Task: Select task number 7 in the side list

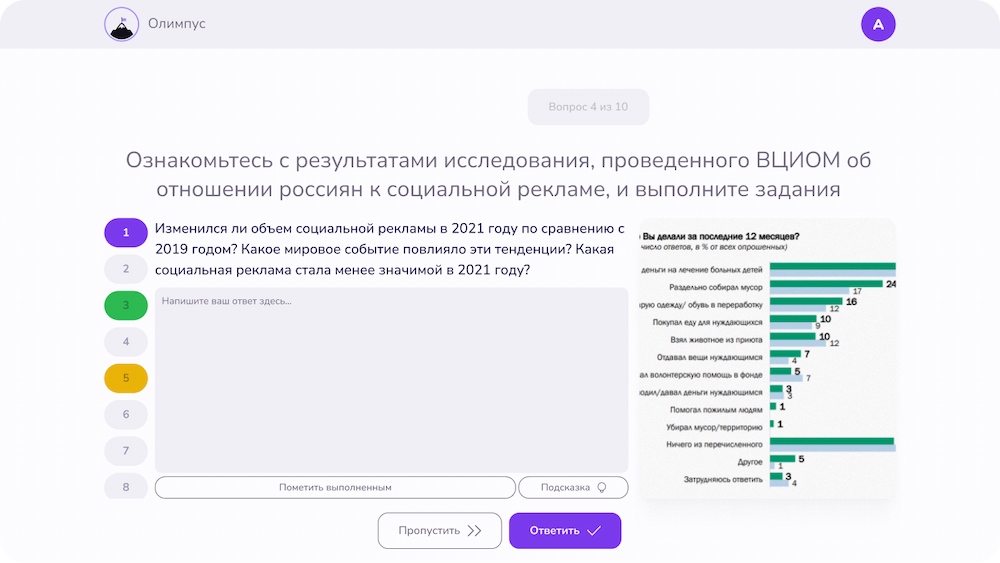Action: click(x=126, y=451)
